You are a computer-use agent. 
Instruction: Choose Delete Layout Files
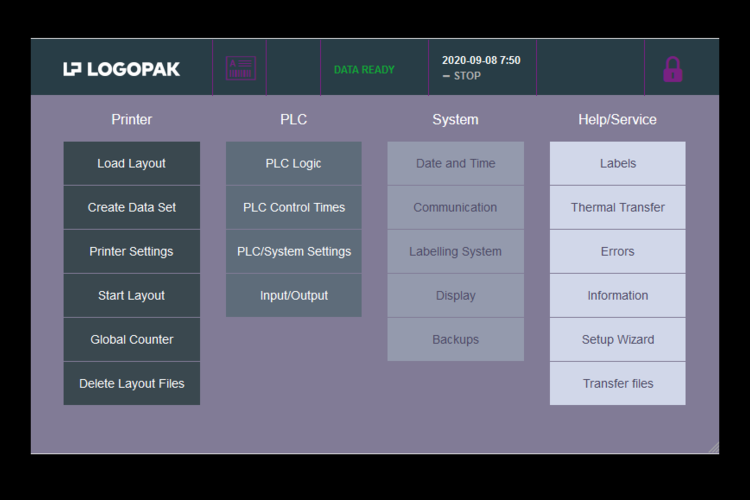pos(132,383)
